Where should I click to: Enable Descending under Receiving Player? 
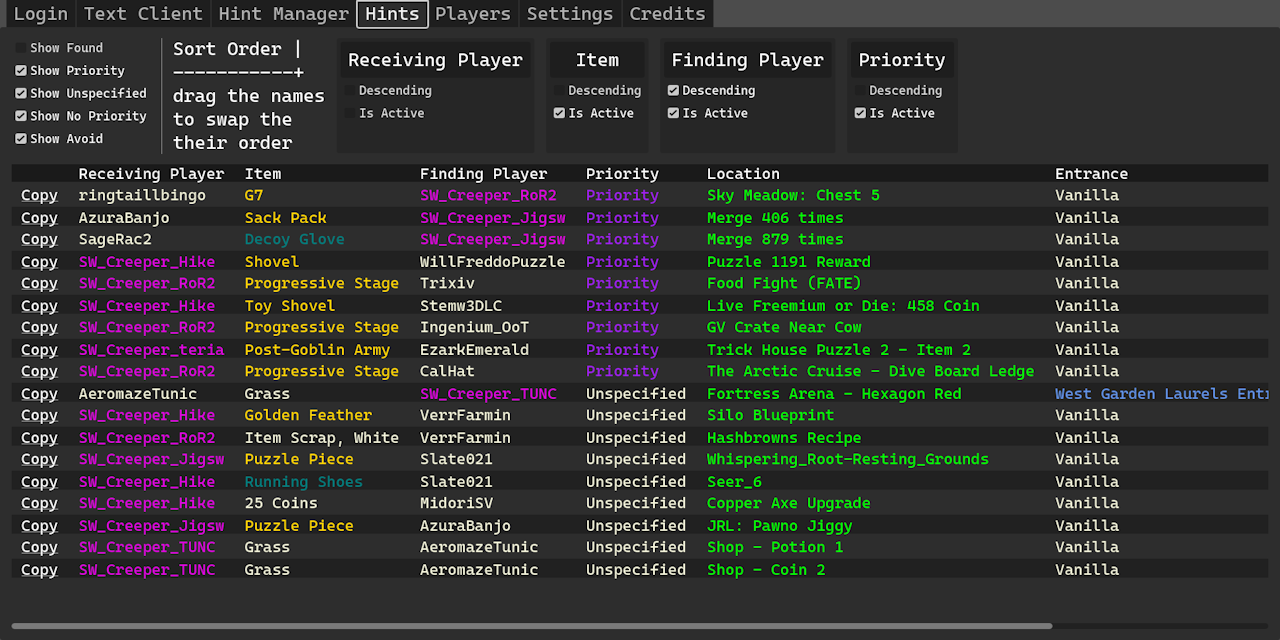(x=349, y=90)
